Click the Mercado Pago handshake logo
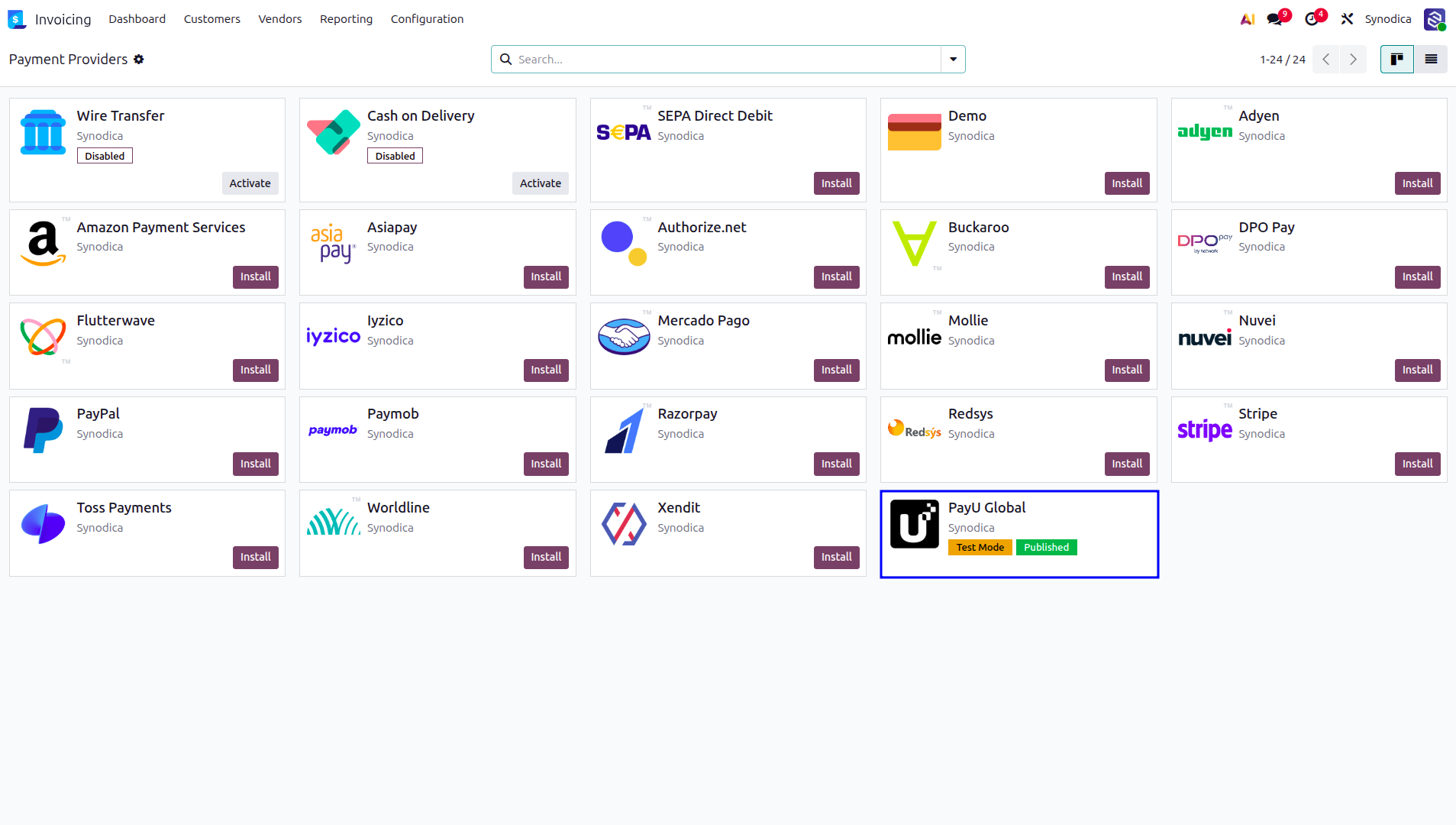The image size is (1456, 825). pyautogui.click(x=624, y=337)
